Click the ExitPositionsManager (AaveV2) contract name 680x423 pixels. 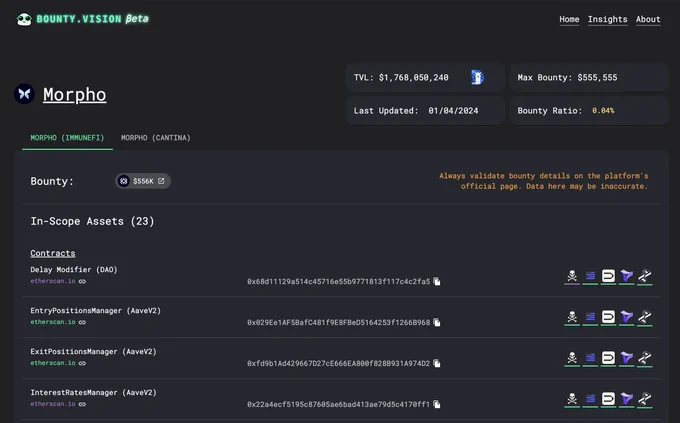click(93, 351)
